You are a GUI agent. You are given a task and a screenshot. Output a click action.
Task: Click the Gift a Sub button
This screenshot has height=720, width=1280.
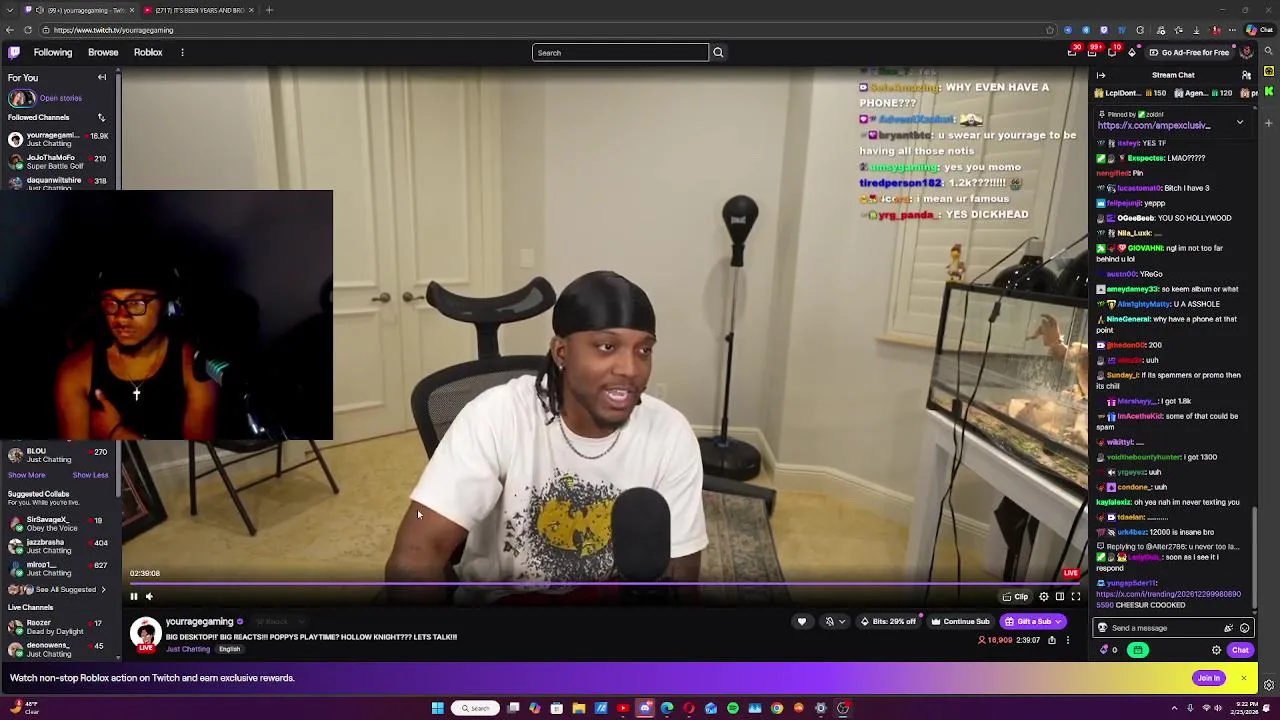[x=1033, y=622]
